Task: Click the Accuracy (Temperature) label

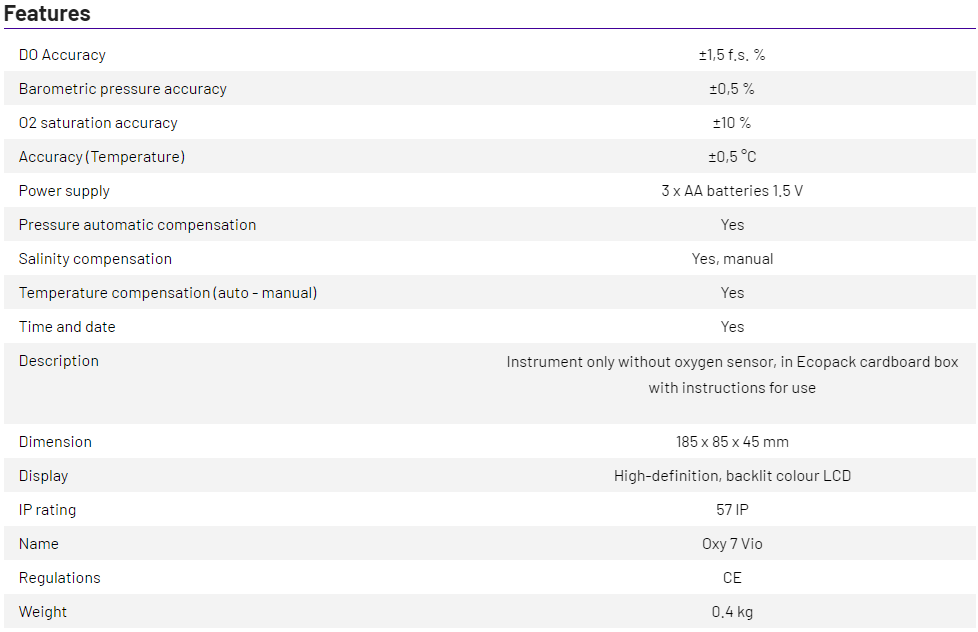Action: pos(102,157)
